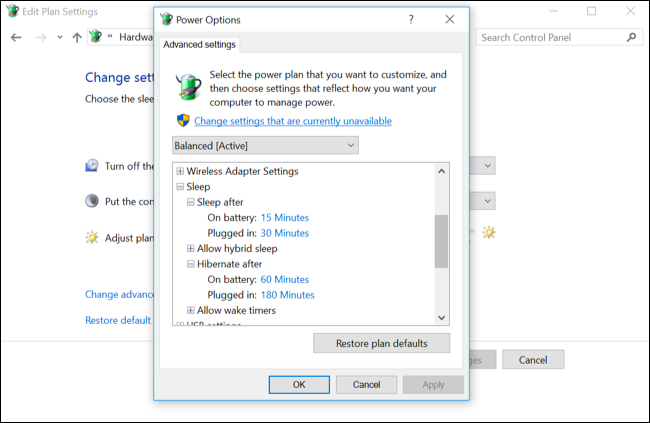Click the large battery plug icon in dialog

point(188,87)
